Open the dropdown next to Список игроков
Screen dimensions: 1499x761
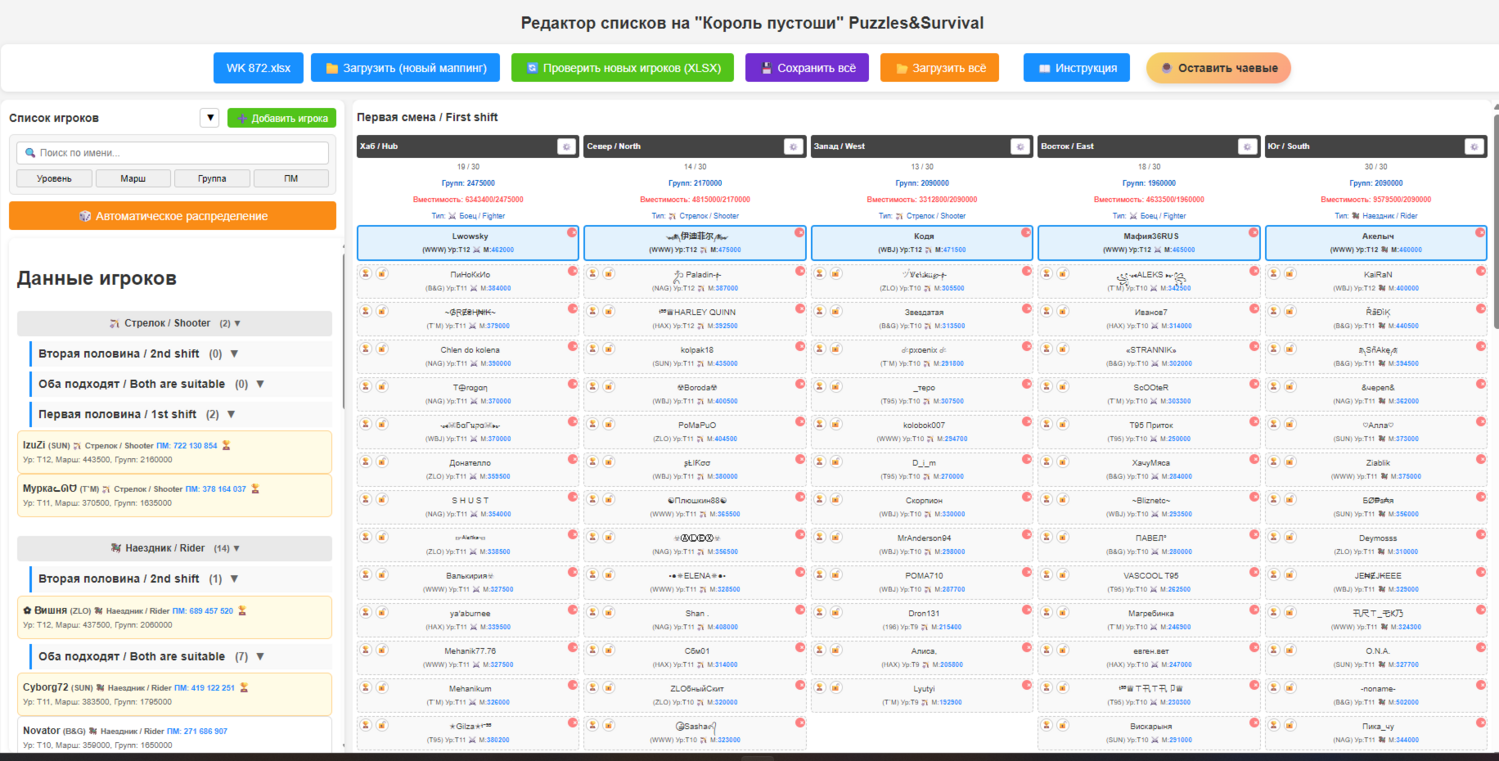[x=209, y=118]
